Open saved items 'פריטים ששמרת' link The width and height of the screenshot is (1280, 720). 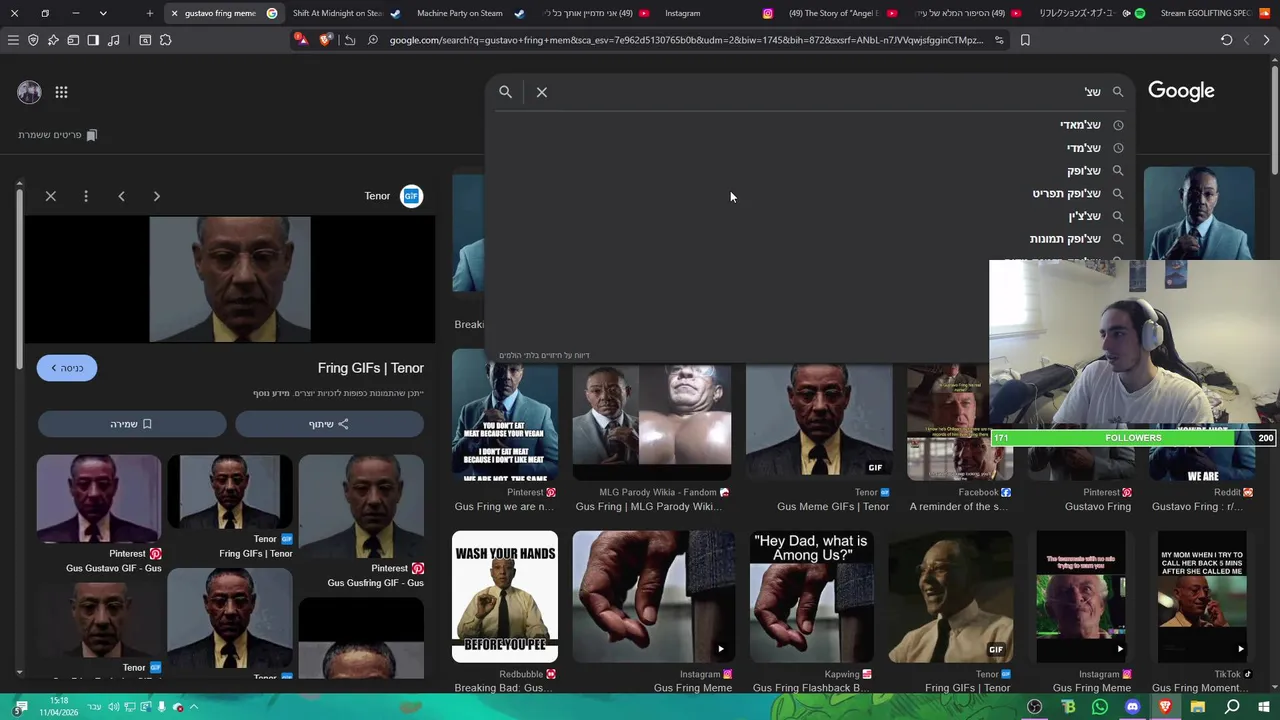pos(57,135)
